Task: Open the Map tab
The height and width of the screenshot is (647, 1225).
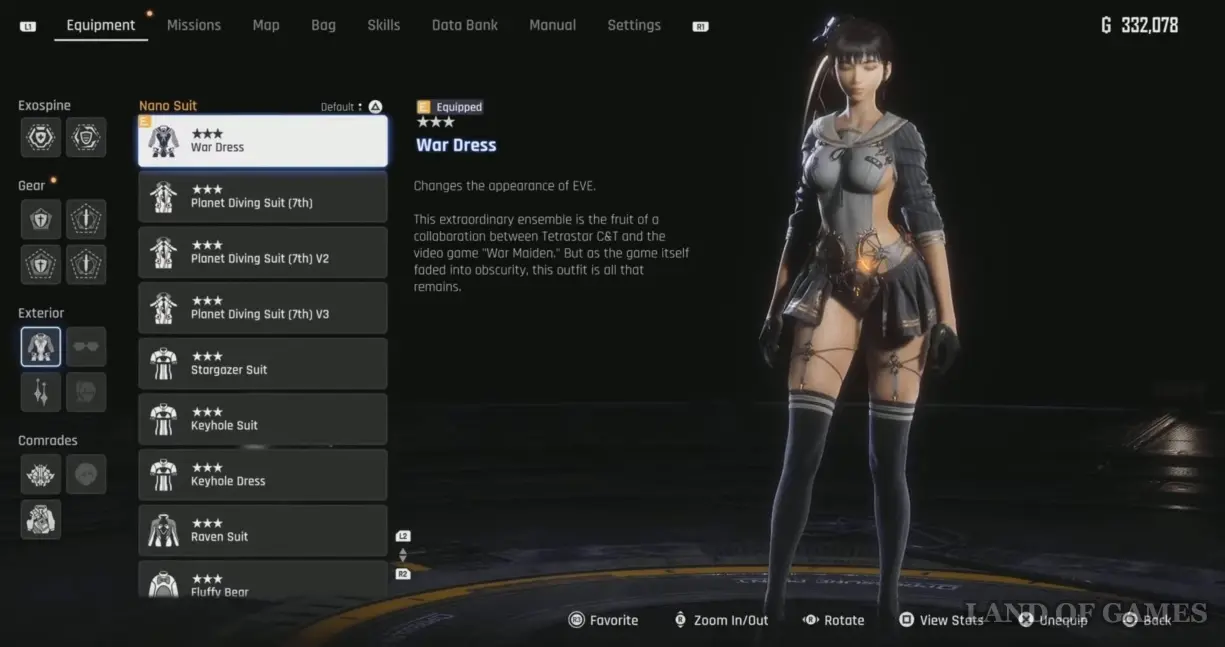Action: point(266,25)
